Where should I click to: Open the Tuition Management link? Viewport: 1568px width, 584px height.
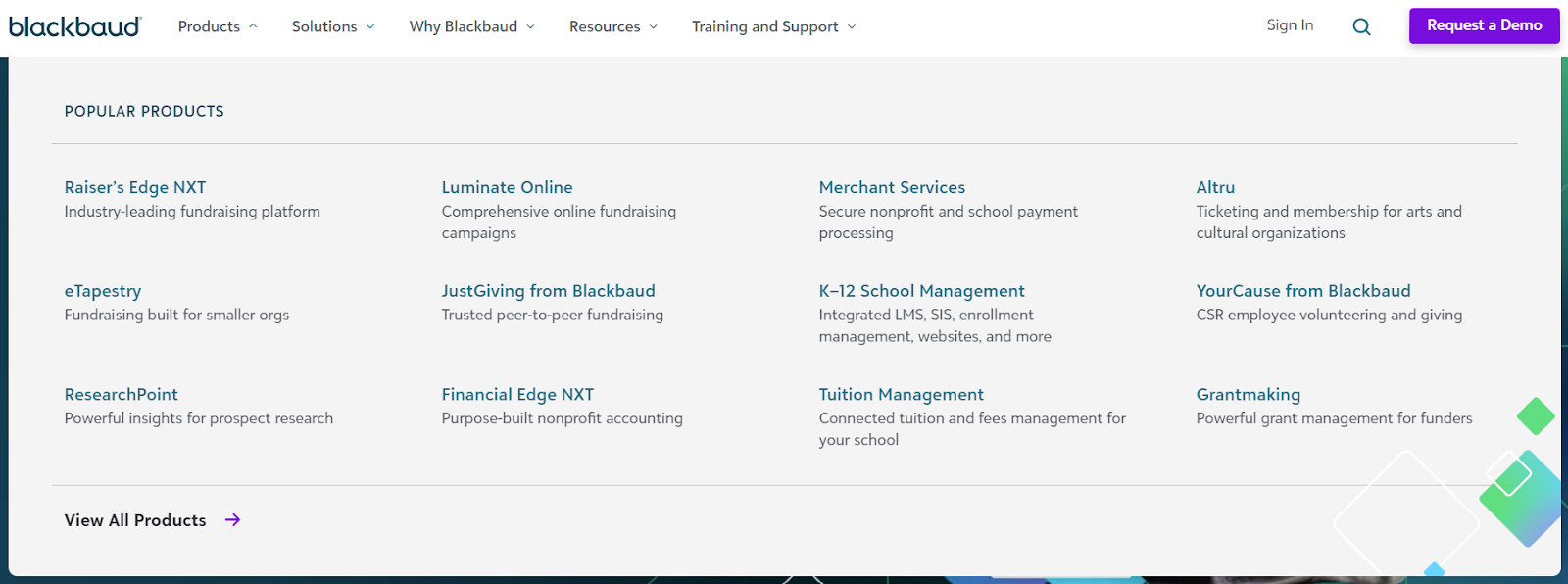[x=901, y=394]
